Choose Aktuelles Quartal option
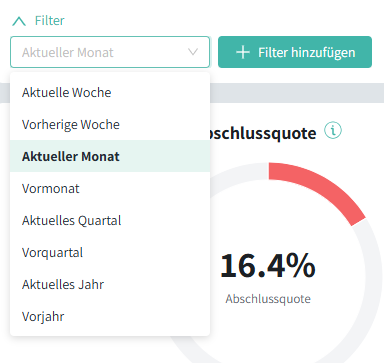This screenshot has width=384, height=363. [x=110, y=220]
